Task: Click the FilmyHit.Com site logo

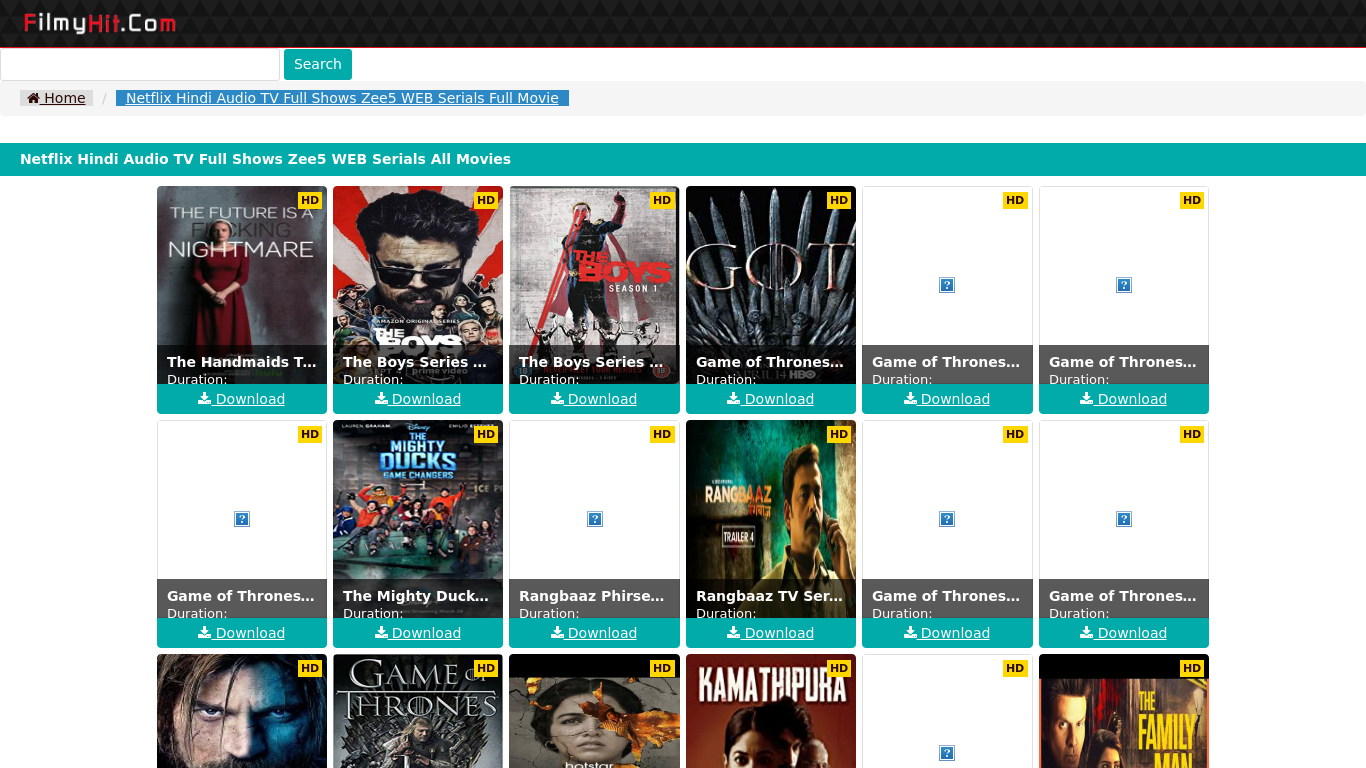Action: click(x=100, y=23)
